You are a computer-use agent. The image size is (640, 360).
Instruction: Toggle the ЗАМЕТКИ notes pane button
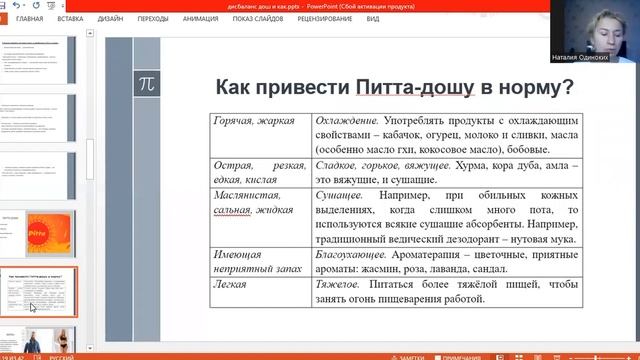[408, 358]
